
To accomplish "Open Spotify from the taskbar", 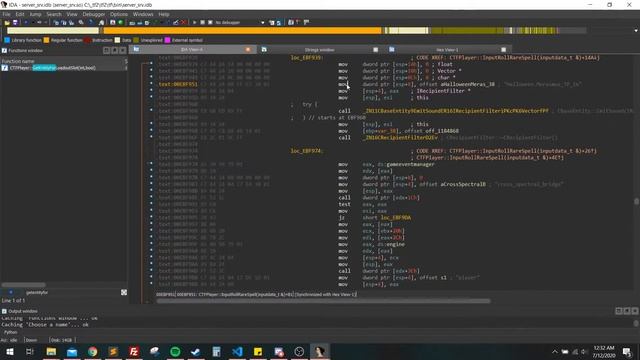I will click(175, 351).
